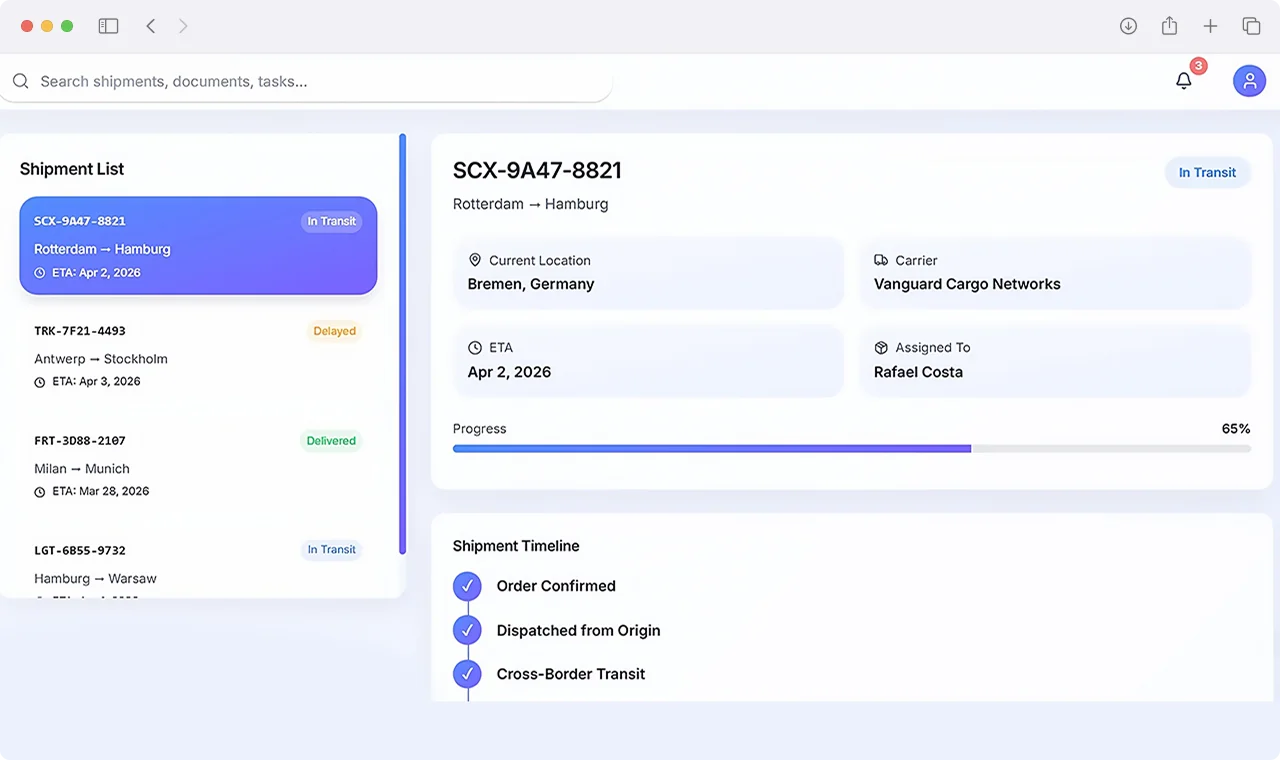Screen dimensions: 1280x760
Task: Click Rotterdam → Hamburg under details title
Action: [530, 204]
